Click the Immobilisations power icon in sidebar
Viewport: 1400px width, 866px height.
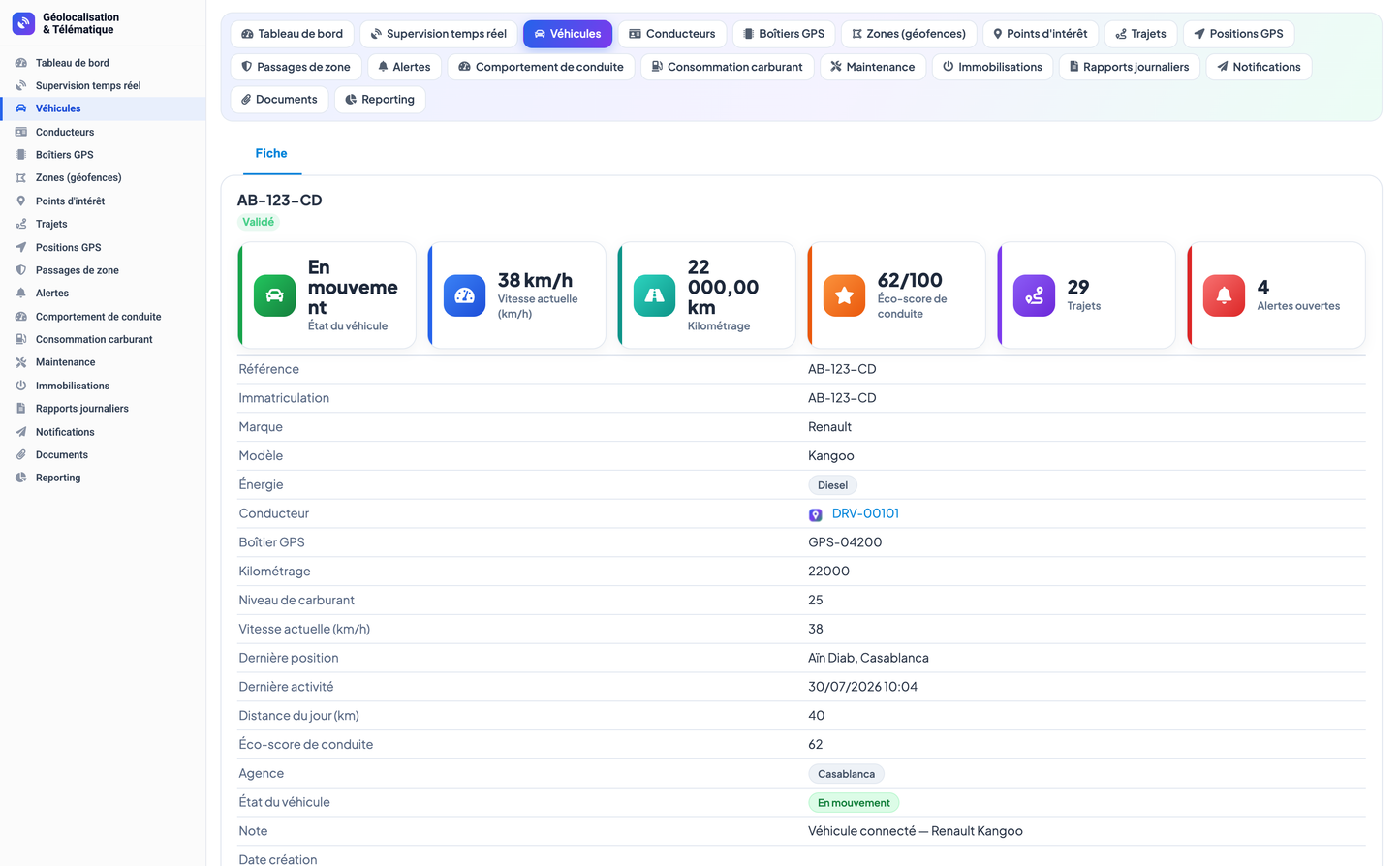(x=21, y=386)
